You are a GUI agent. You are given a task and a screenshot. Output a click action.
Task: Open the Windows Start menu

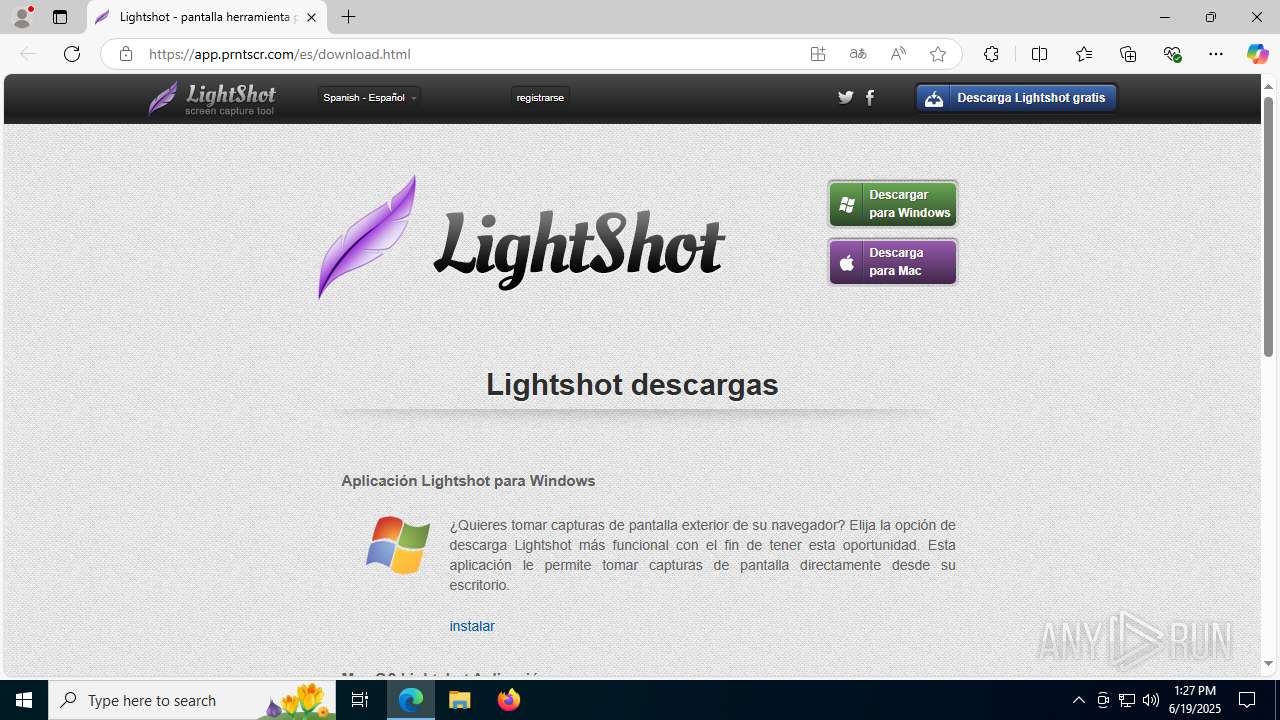(24, 700)
